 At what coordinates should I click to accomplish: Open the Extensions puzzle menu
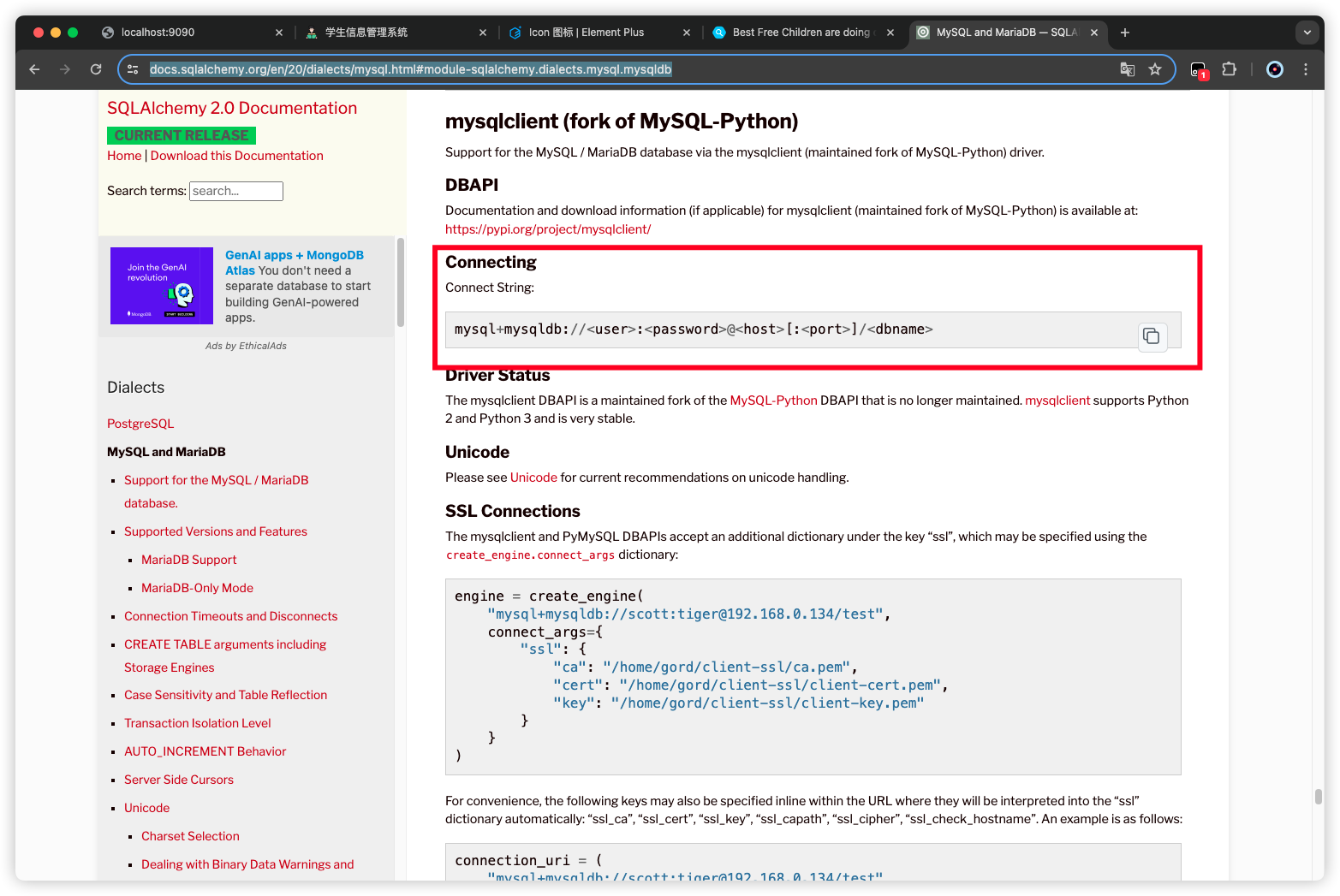[1230, 69]
